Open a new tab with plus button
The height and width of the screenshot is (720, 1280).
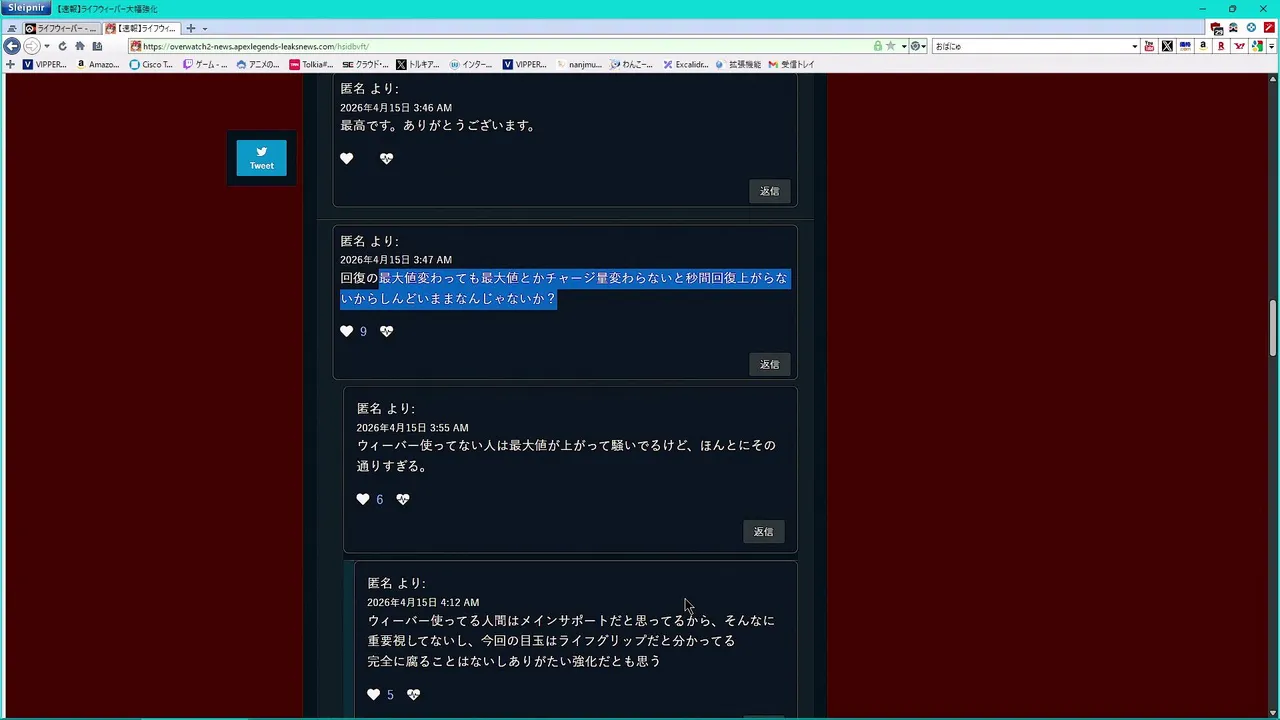(191, 28)
